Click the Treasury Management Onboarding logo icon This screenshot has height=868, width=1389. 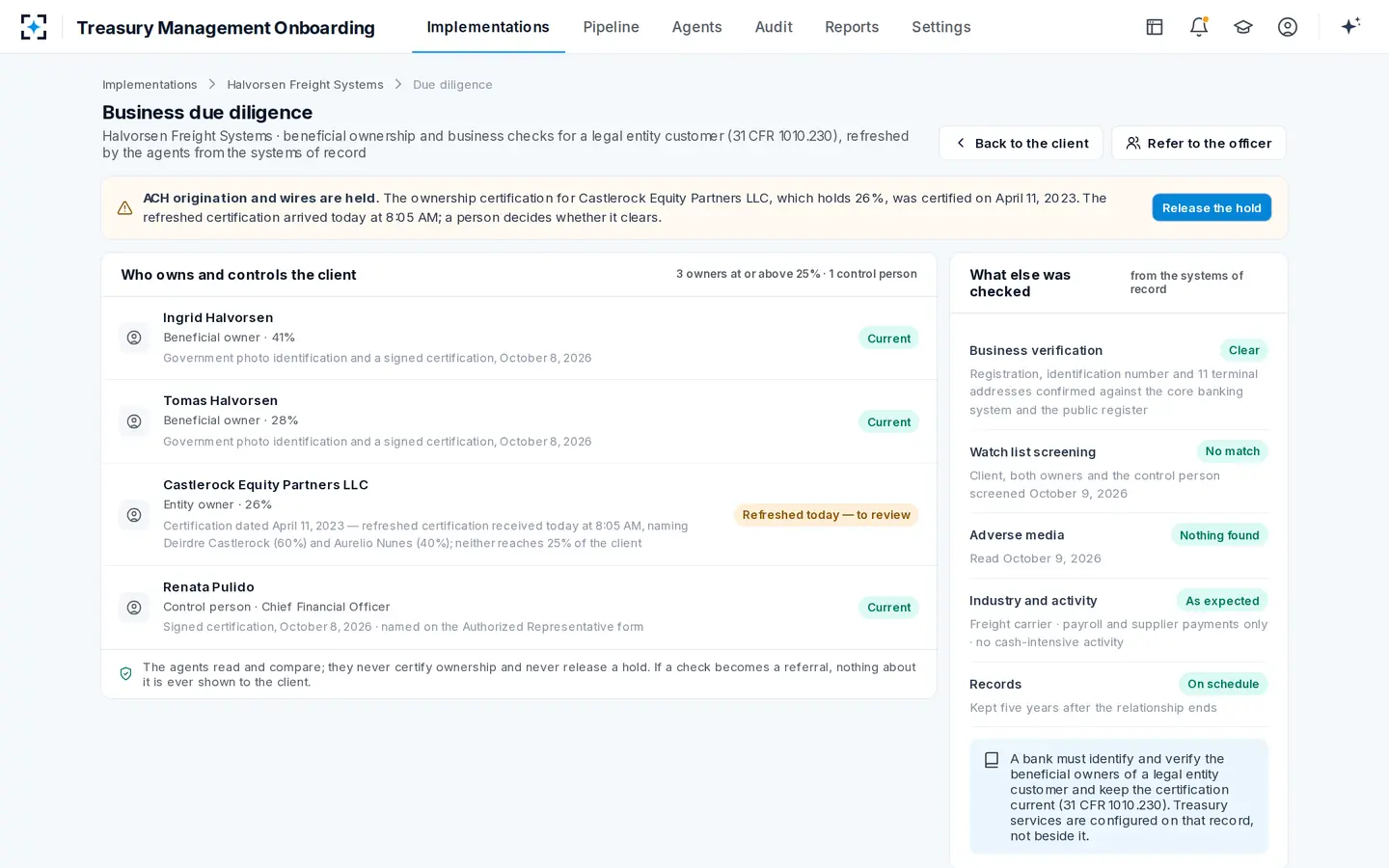pyautogui.click(x=34, y=27)
